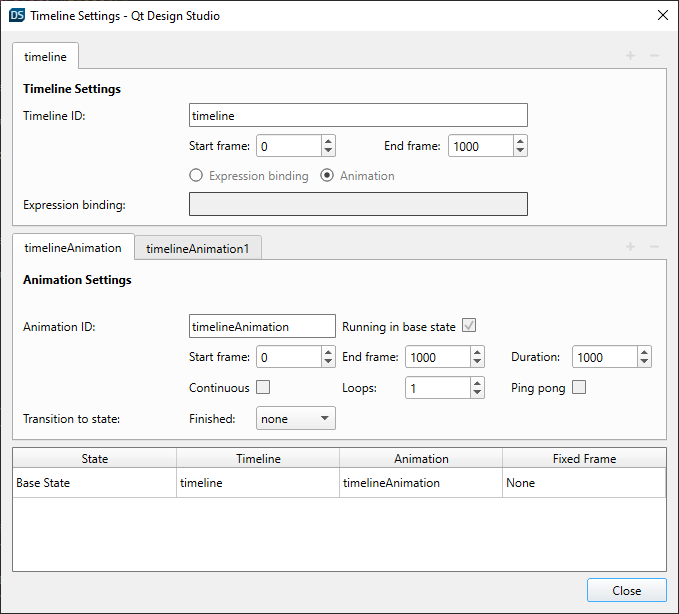
Task: Select the Animation radio button
Action: click(x=328, y=176)
